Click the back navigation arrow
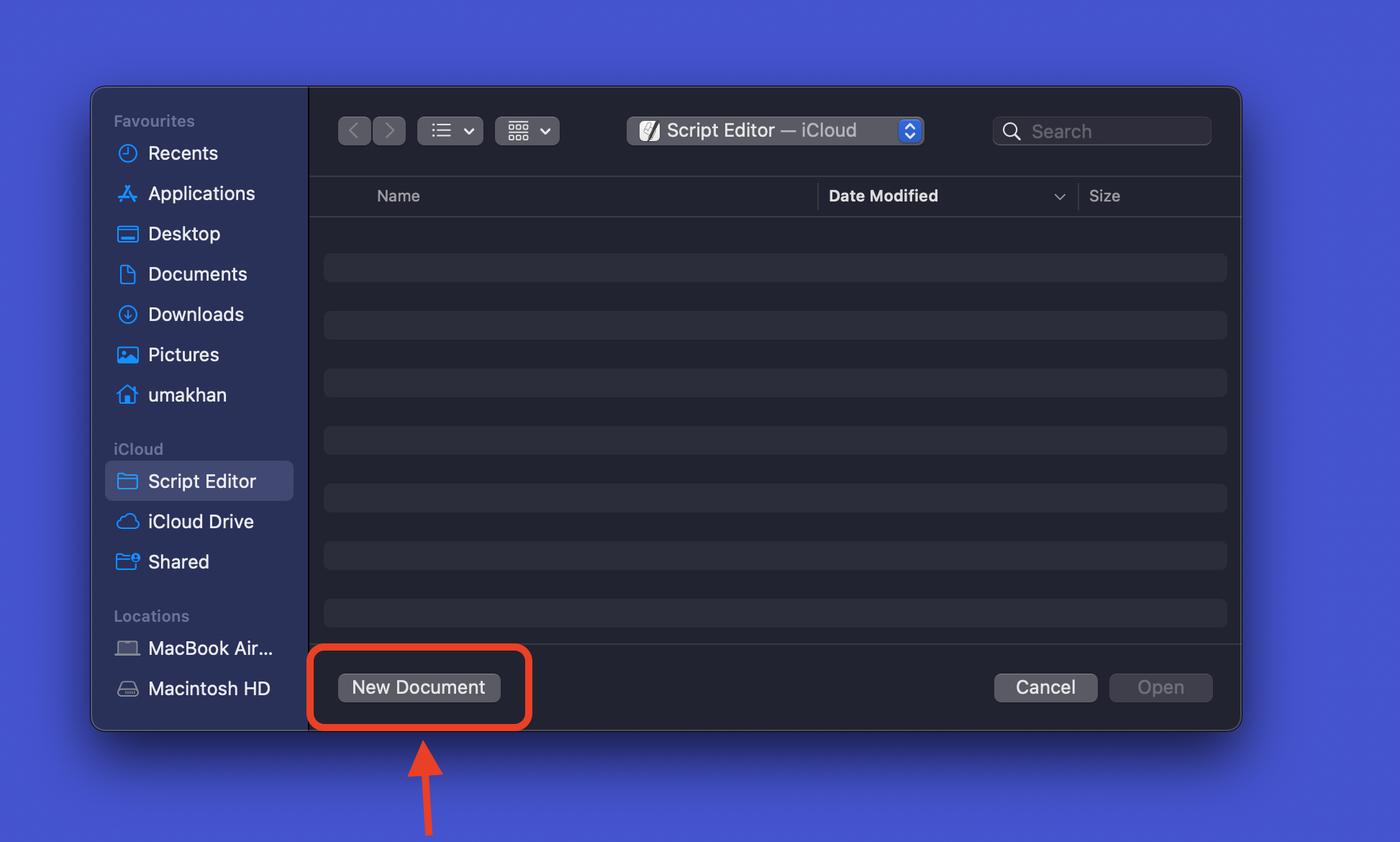This screenshot has height=842, width=1400. pyautogui.click(x=355, y=130)
